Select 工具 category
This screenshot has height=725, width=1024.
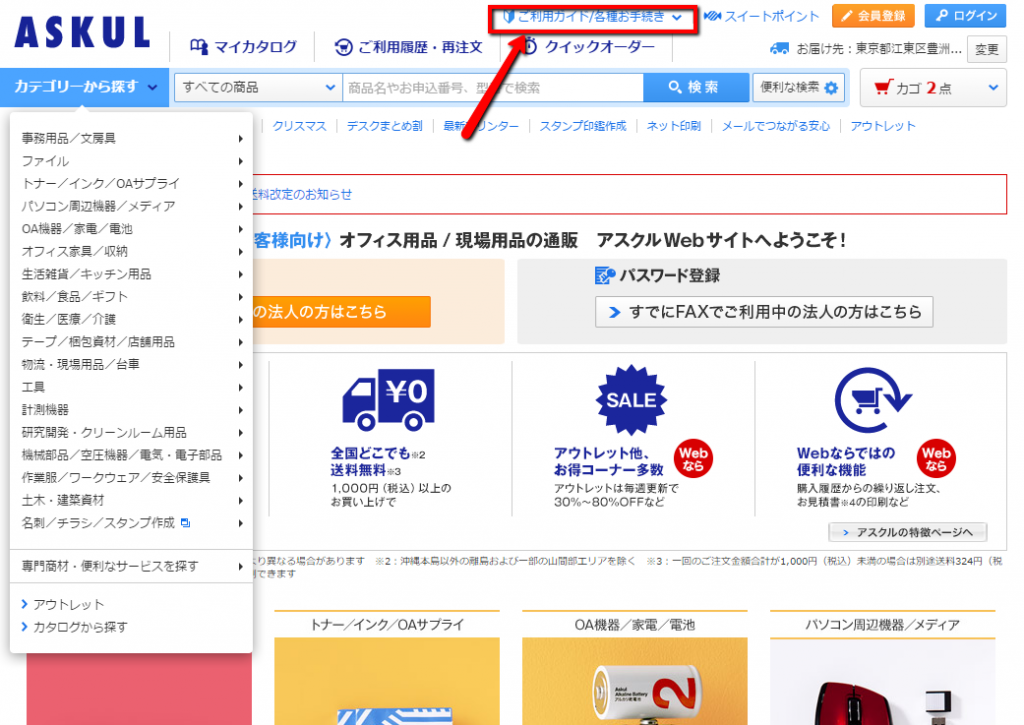point(33,387)
